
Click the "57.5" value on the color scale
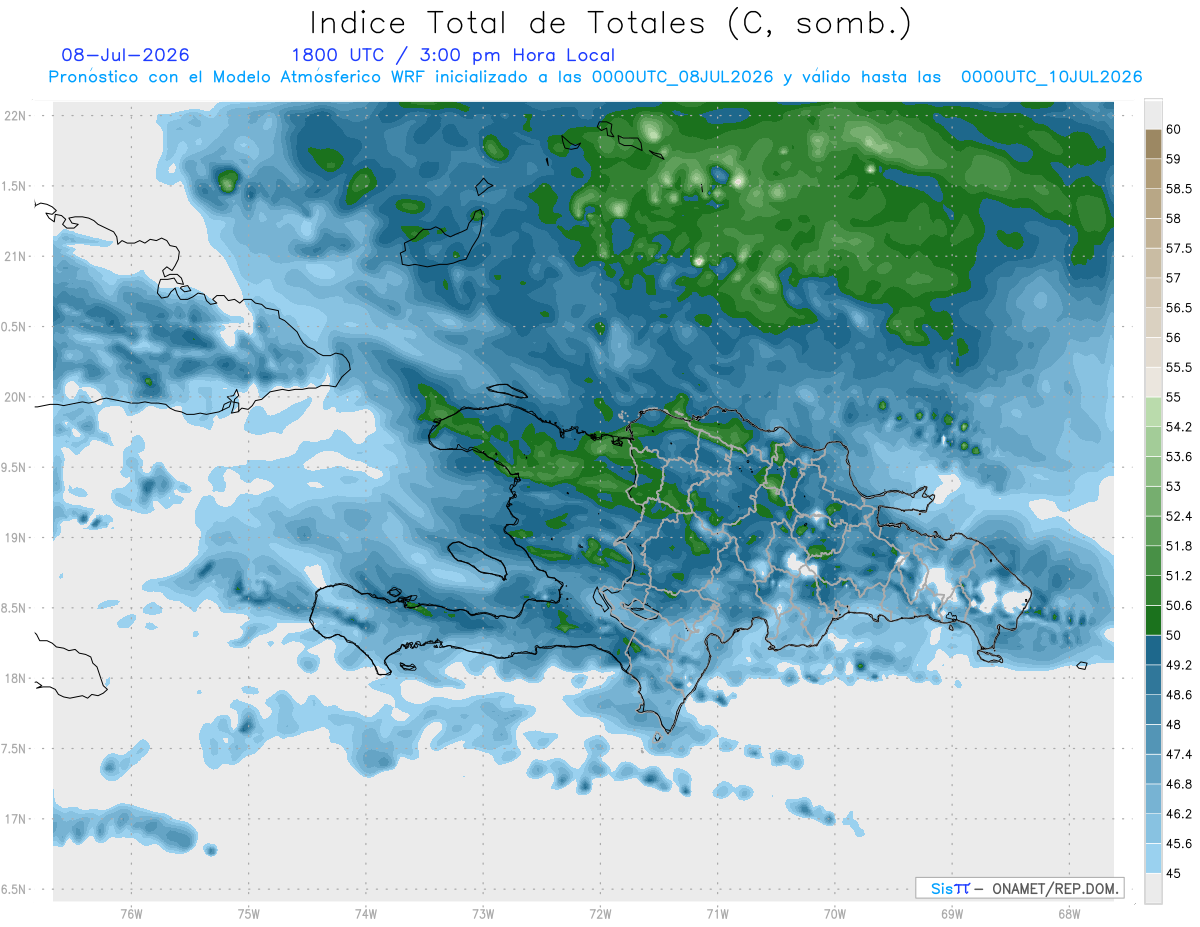pos(1178,248)
